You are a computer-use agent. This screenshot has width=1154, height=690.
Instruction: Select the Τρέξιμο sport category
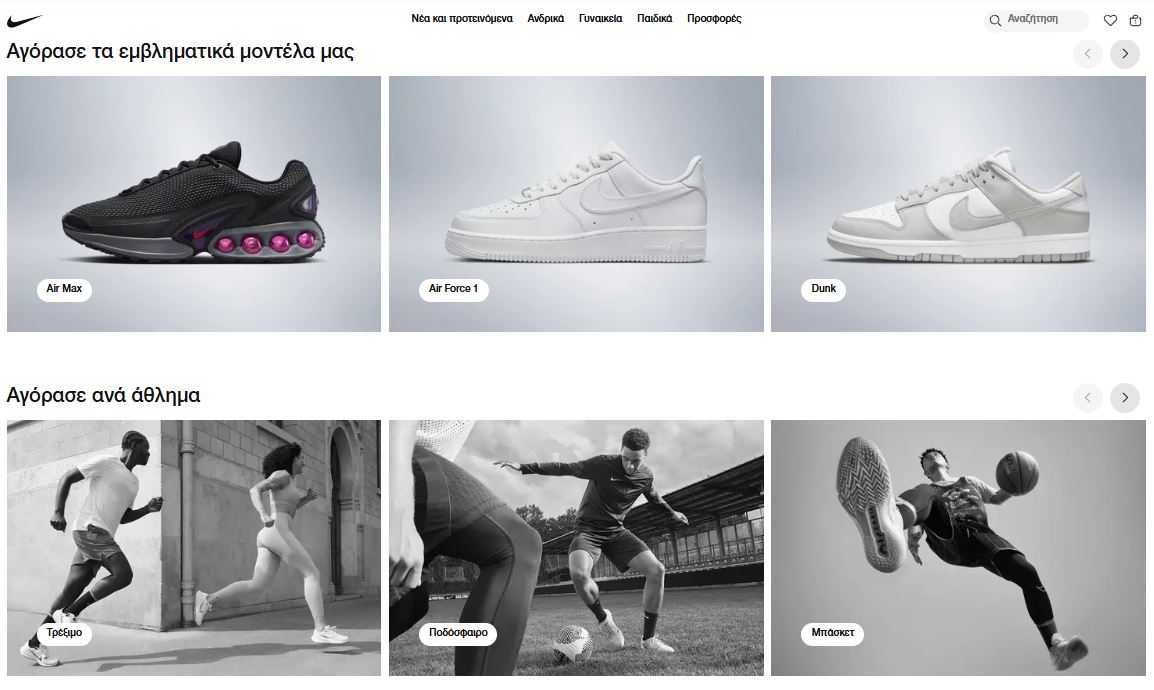pos(64,633)
